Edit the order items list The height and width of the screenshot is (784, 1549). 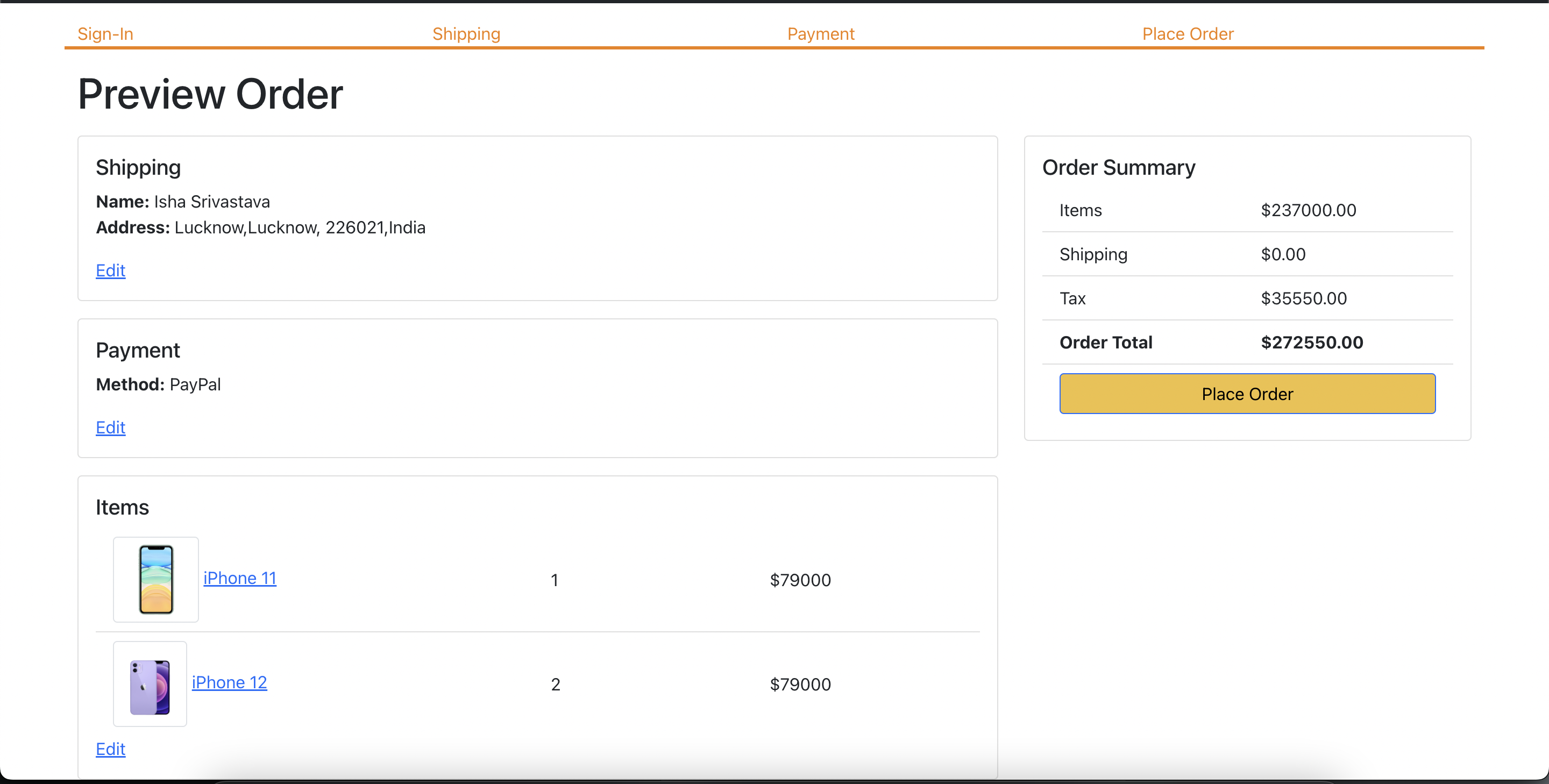coord(110,749)
